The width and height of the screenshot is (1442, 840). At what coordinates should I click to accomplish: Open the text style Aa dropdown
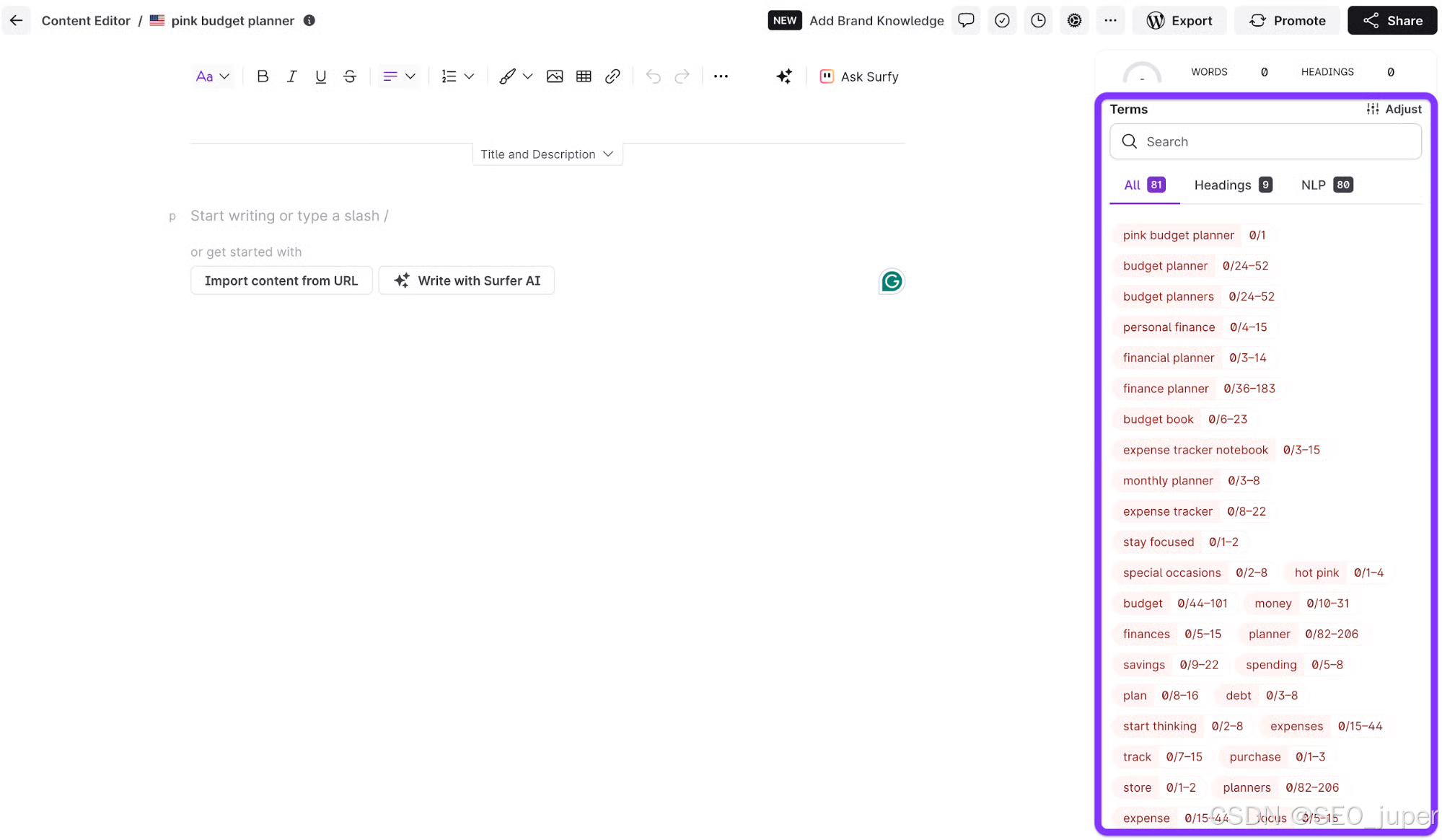coord(212,76)
